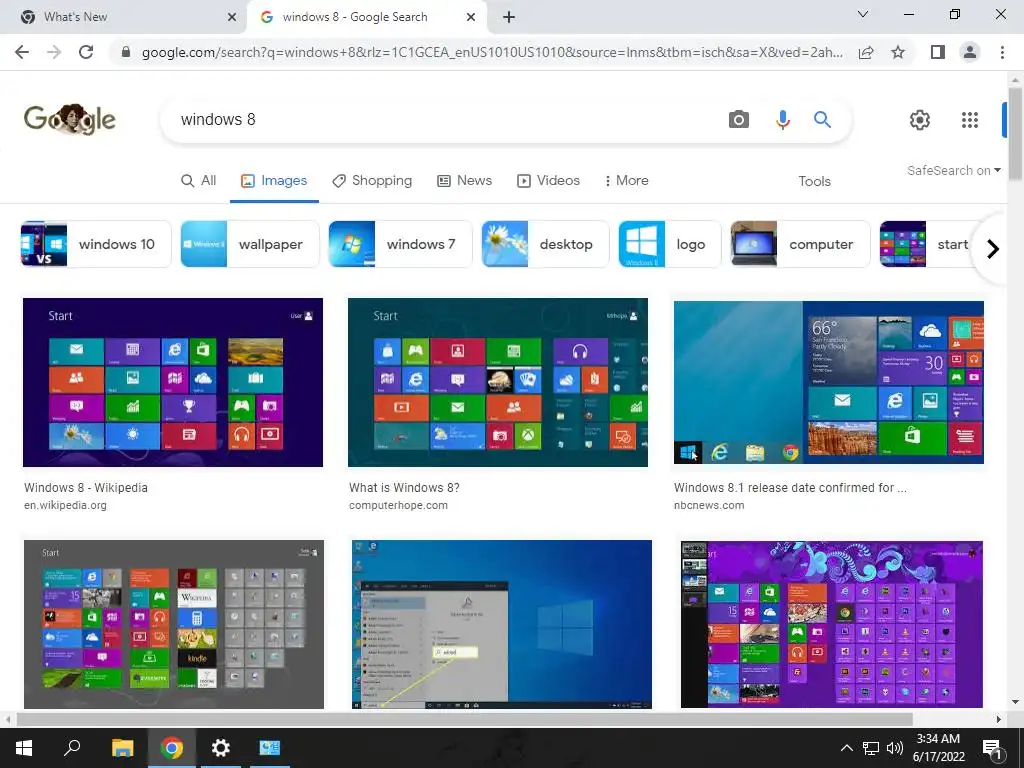Screen dimensions: 1024x768
Task: Select the All results tab
Action: 199,181
